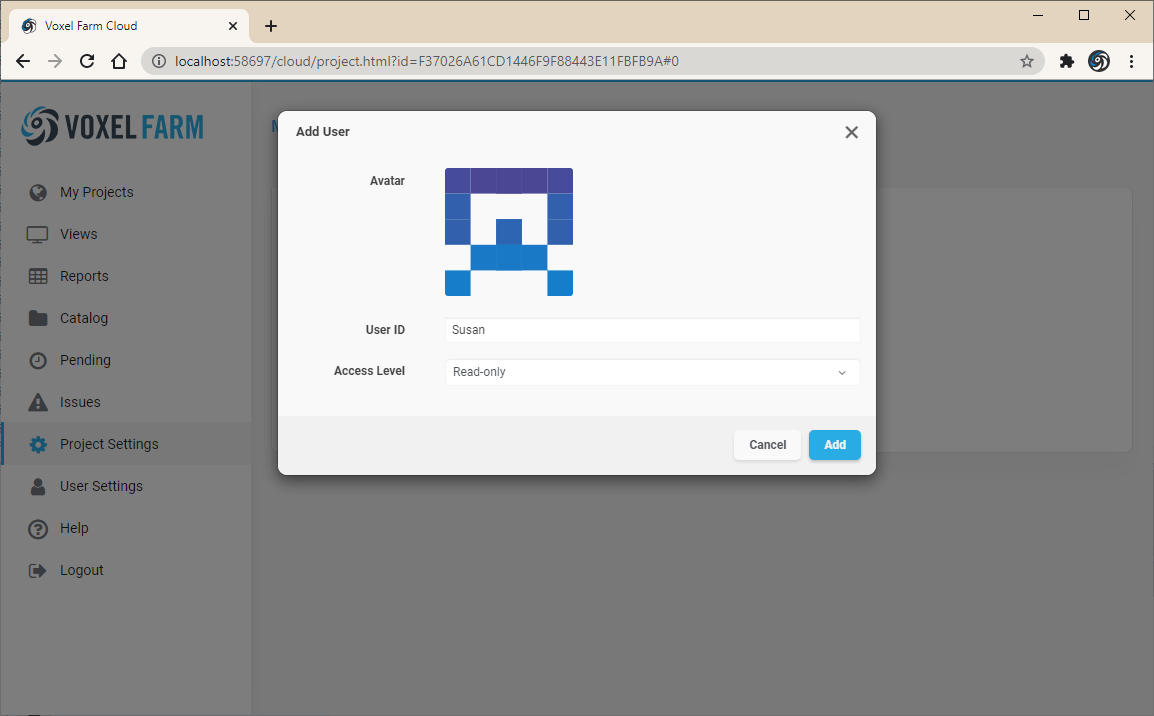1154x716 pixels.
Task: Click the Reports table icon
Action: click(x=38, y=276)
